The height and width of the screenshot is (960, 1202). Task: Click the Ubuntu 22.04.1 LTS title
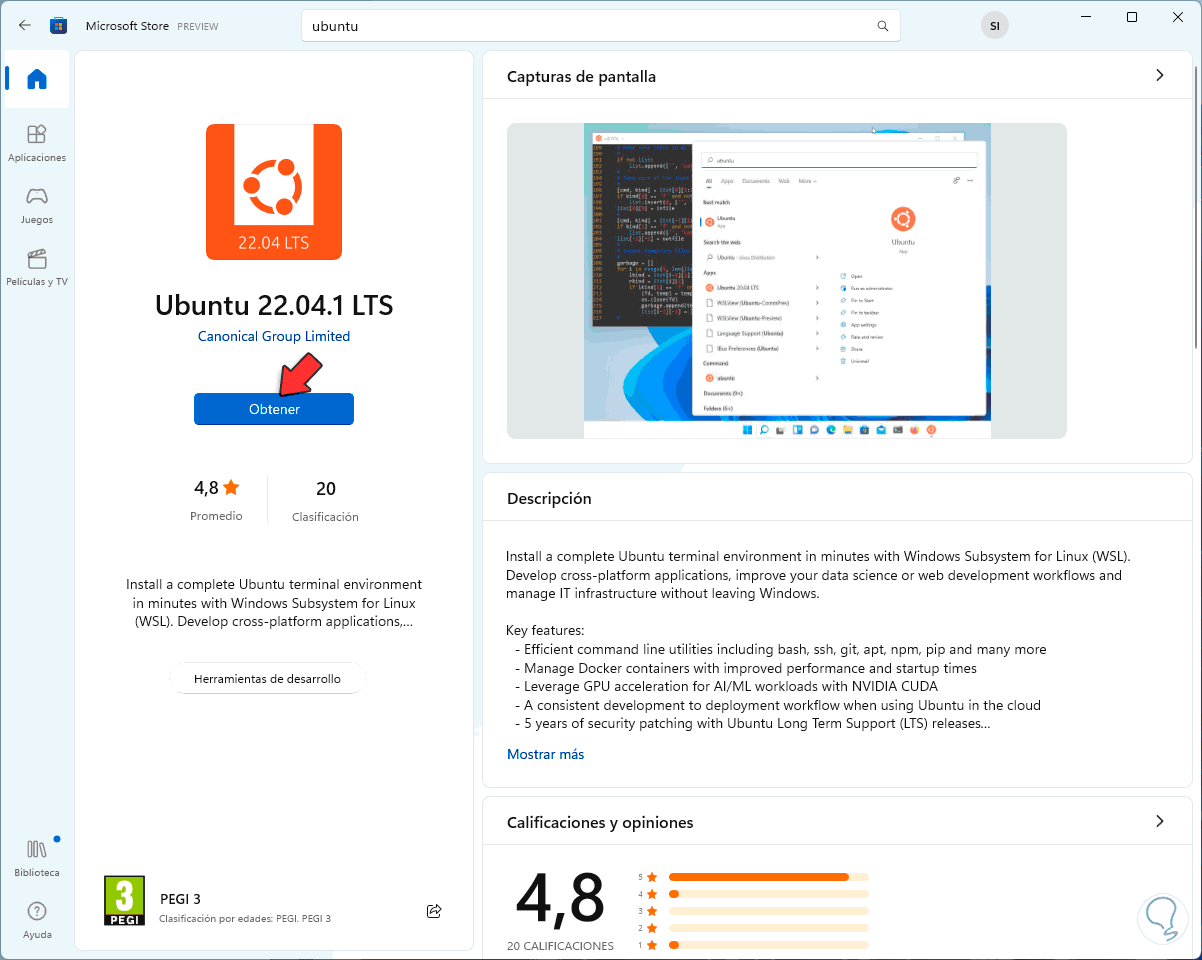coord(274,304)
